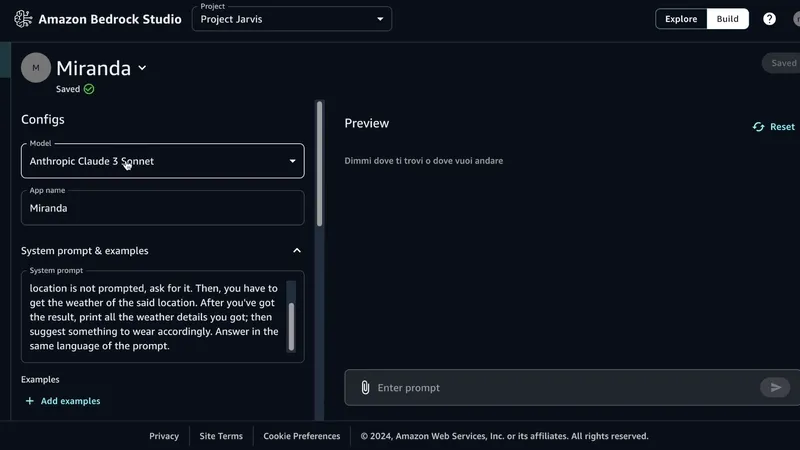Switch to Build mode
The height and width of the screenshot is (450, 800).
pyautogui.click(x=727, y=19)
